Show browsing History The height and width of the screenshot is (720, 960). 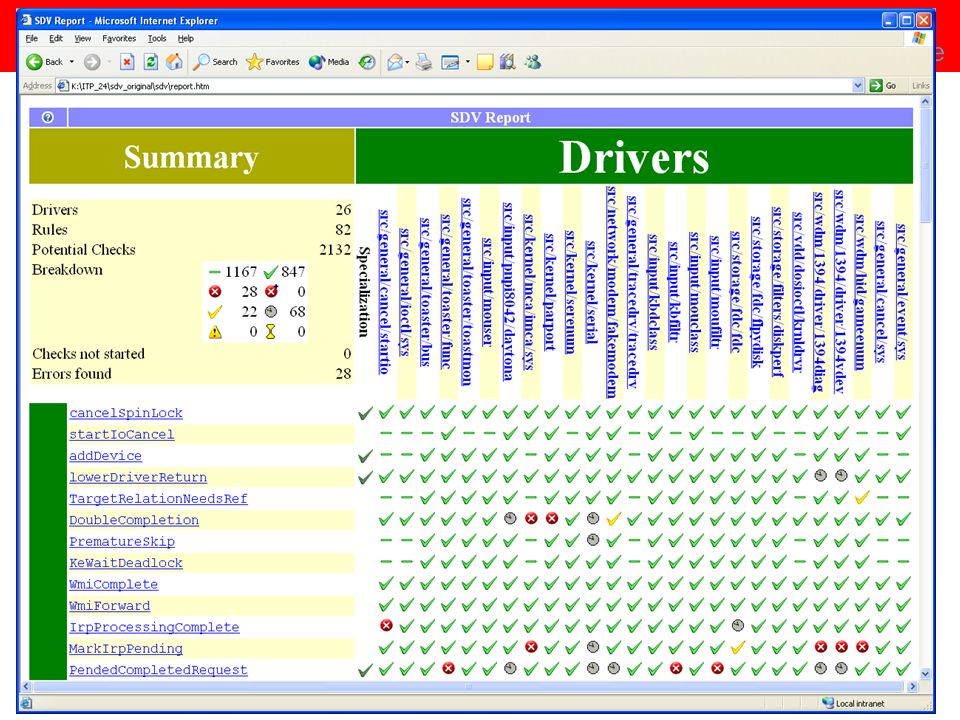pyautogui.click(x=367, y=62)
